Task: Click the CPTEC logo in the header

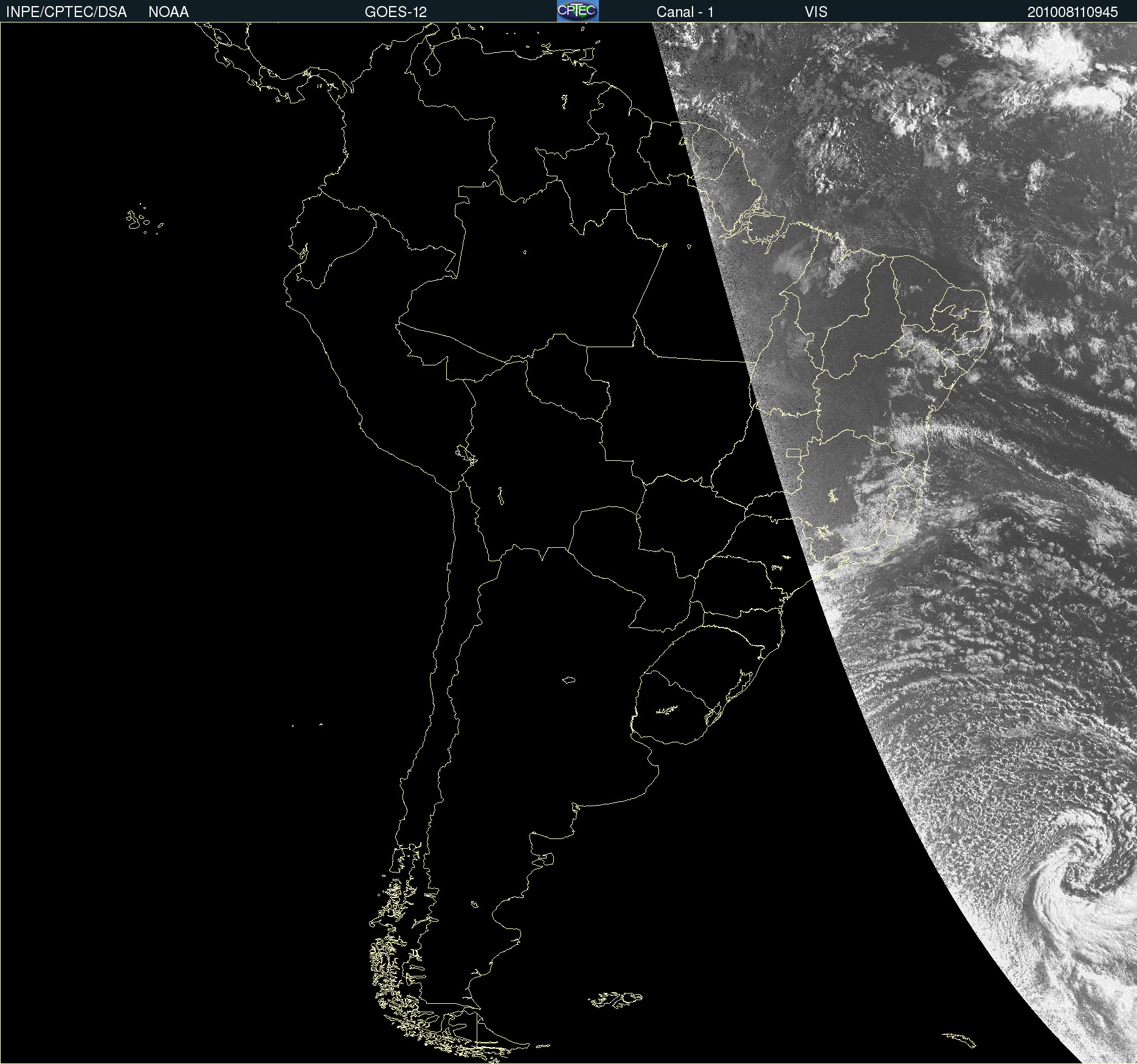Action: click(578, 11)
